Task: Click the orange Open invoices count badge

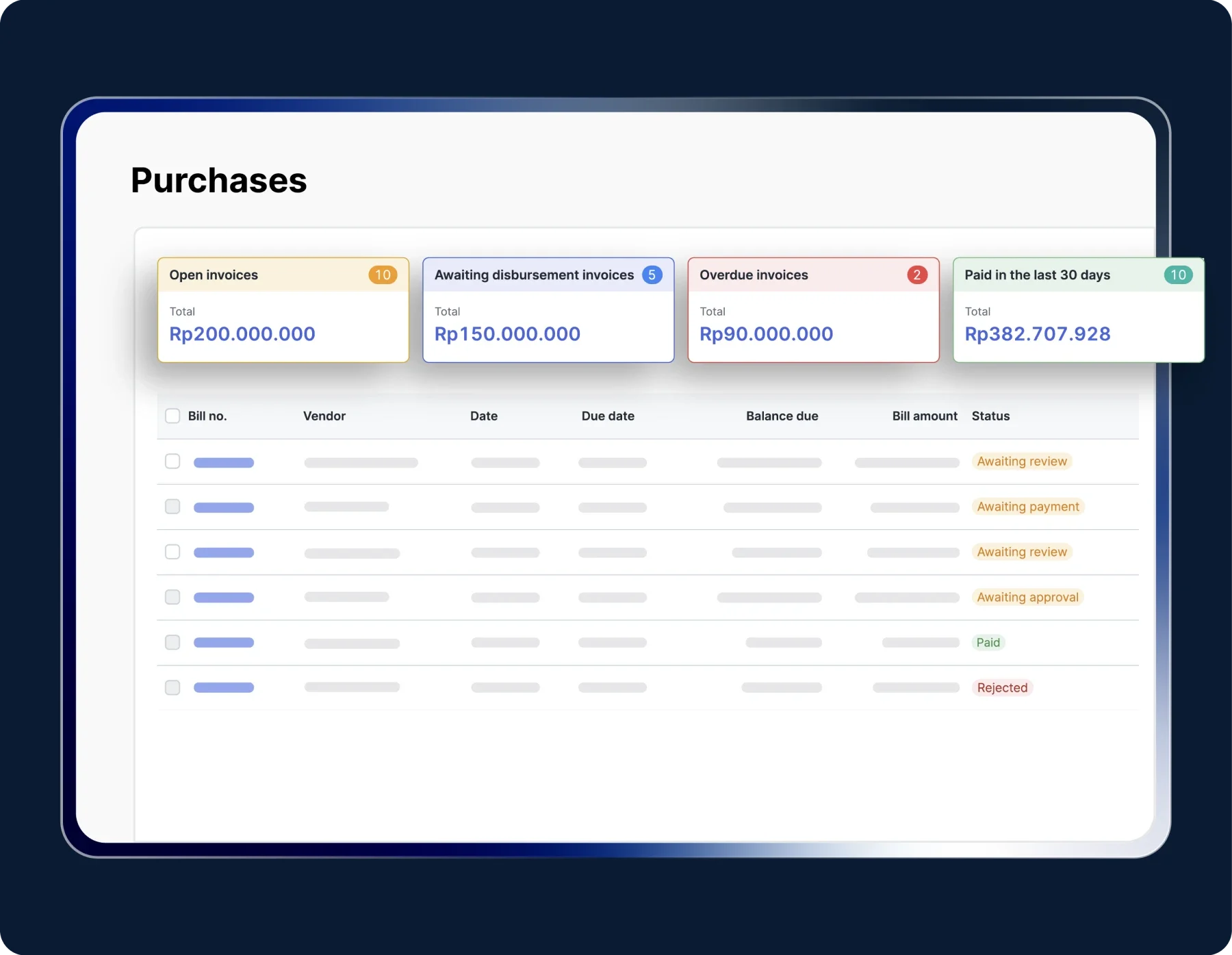Action: point(383,275)
